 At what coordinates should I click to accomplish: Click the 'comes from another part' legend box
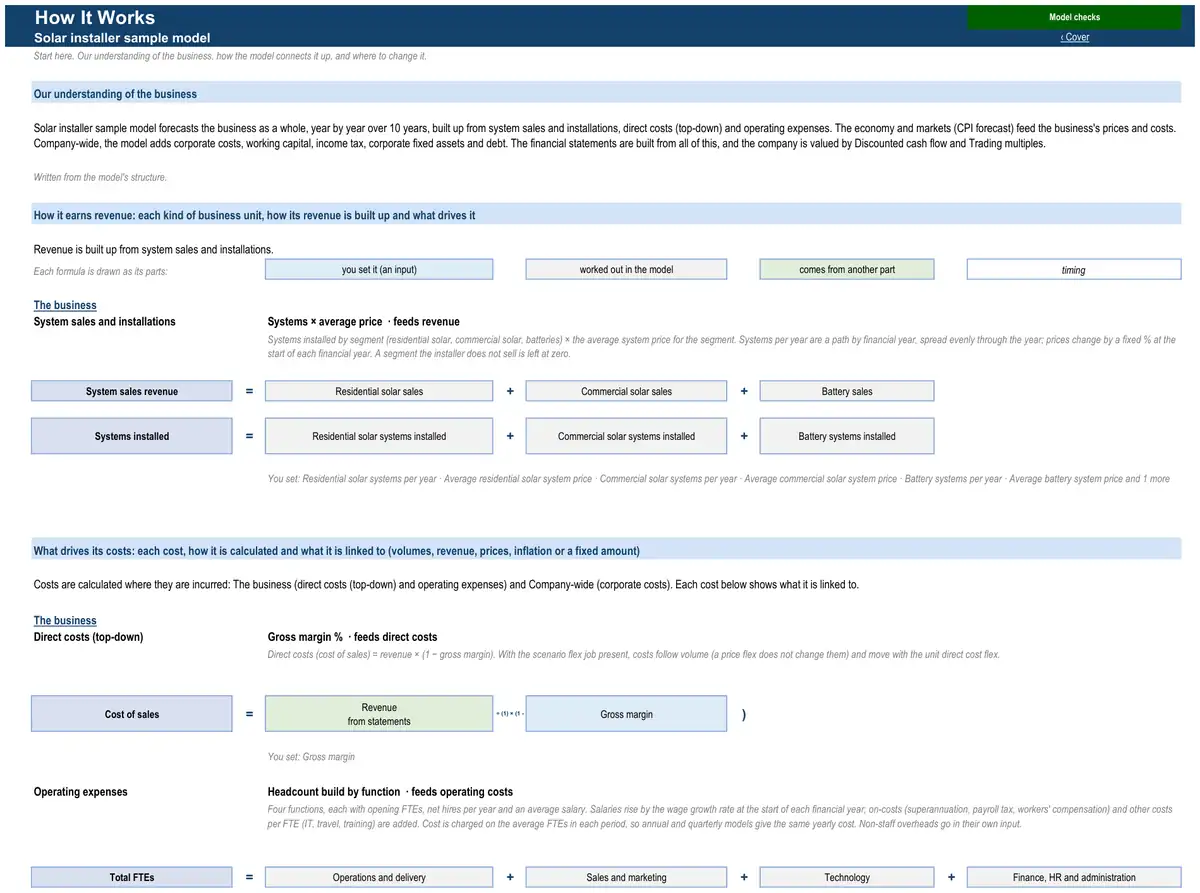[847, 270]
